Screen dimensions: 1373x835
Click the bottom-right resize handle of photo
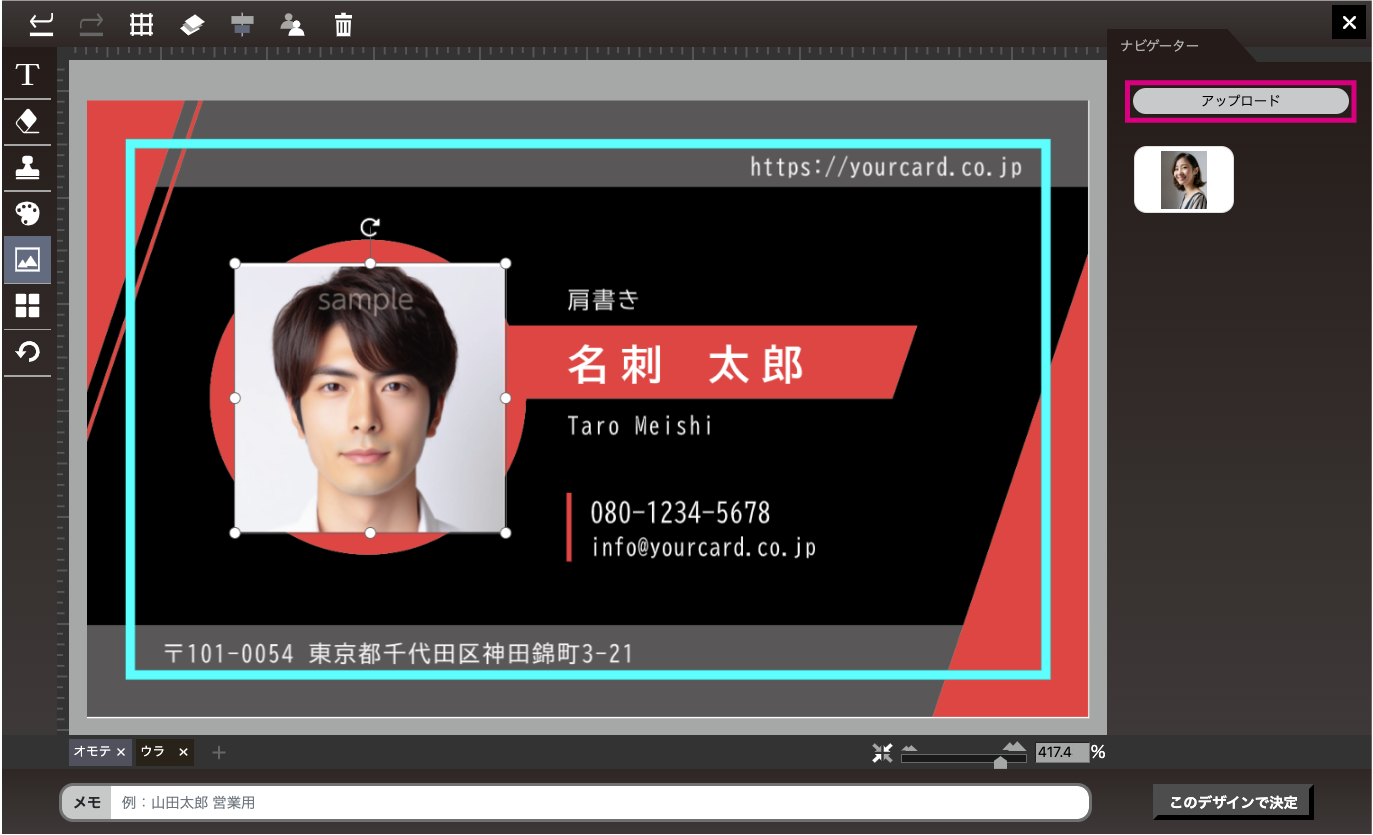(506, 533)
